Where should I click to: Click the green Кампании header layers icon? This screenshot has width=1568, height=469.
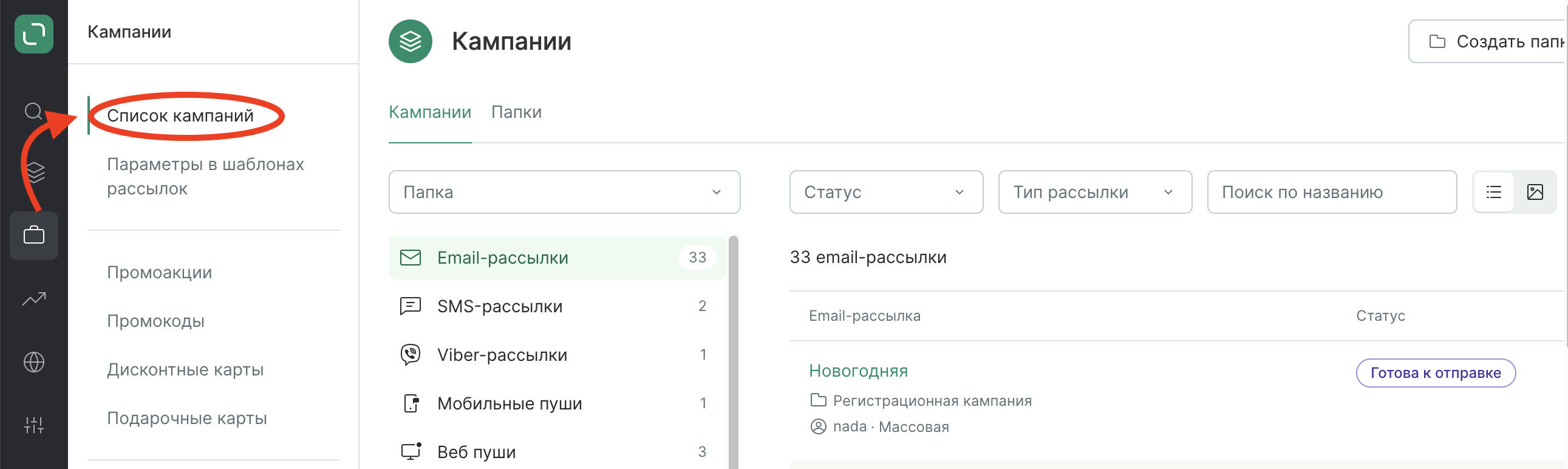[x=411, y=41]
